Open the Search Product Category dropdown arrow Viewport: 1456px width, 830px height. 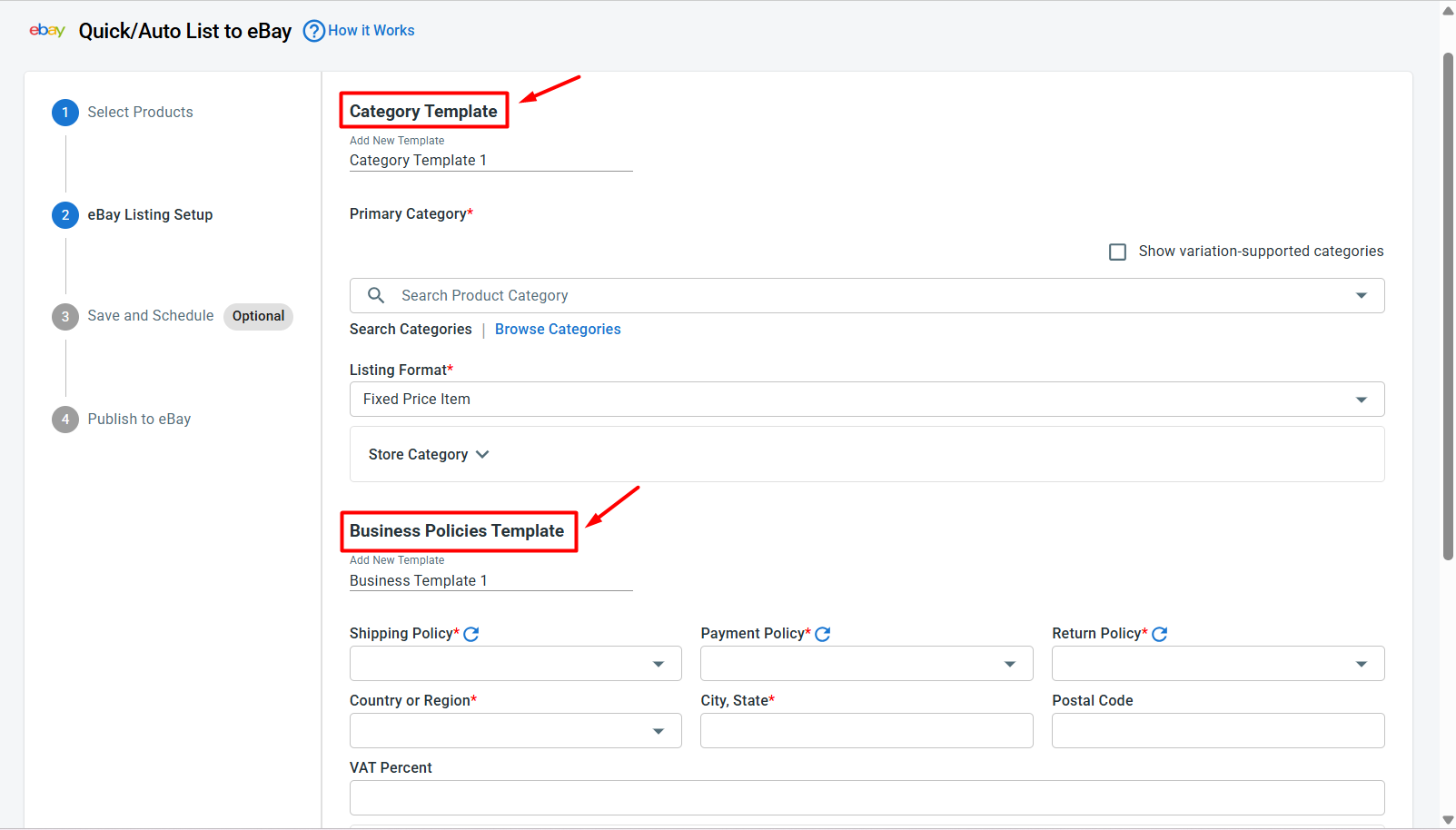pos(1362,295)
